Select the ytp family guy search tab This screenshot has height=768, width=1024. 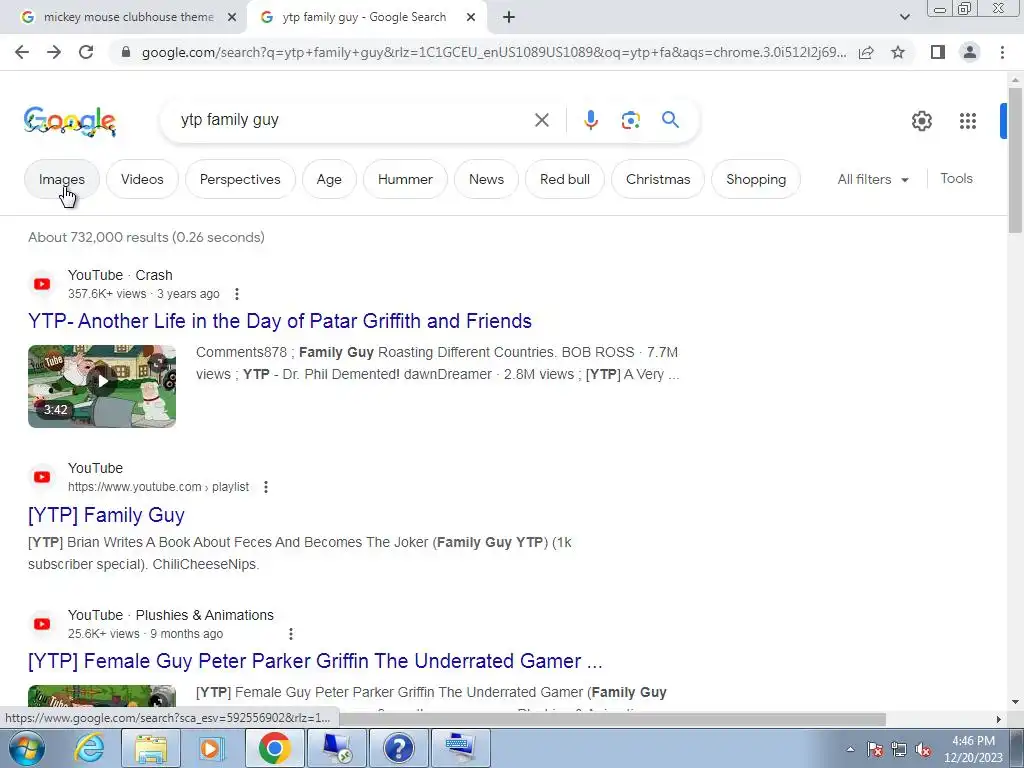coord(364,18)
